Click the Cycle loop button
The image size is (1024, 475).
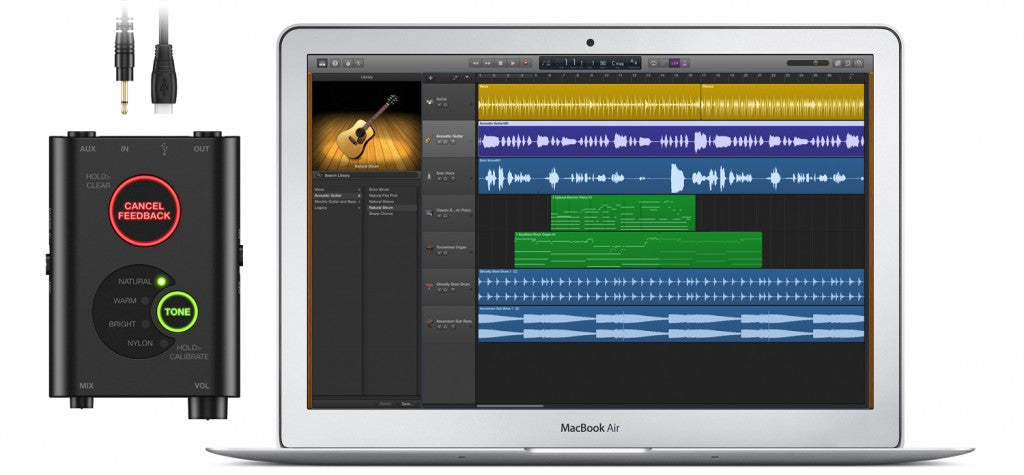pos(653,62)
